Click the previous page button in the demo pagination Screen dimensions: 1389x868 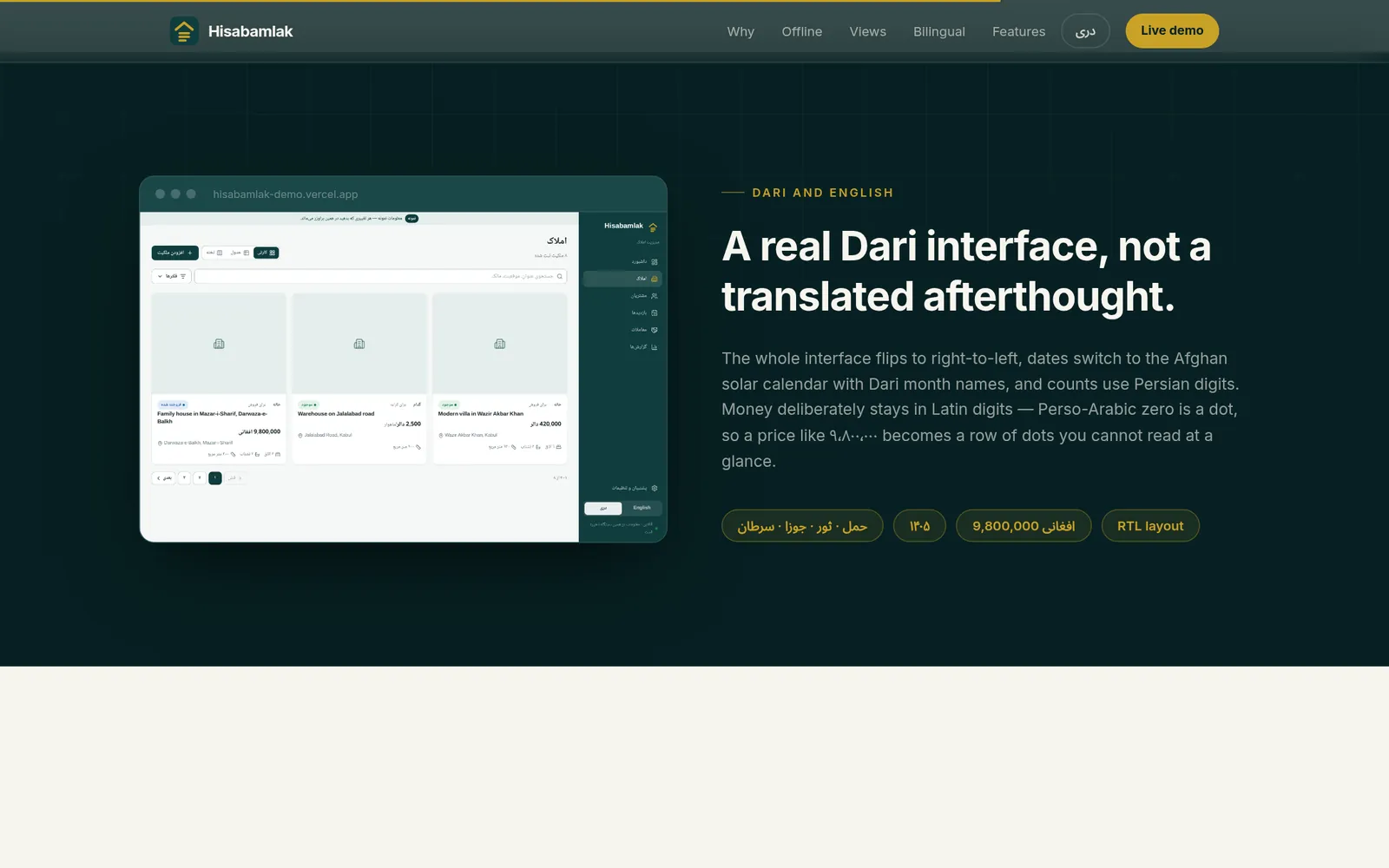(234, 478)
